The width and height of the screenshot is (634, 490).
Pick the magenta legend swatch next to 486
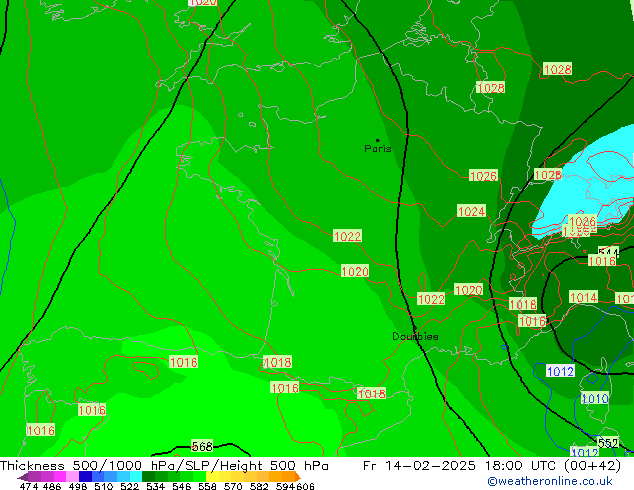point(60,477)
